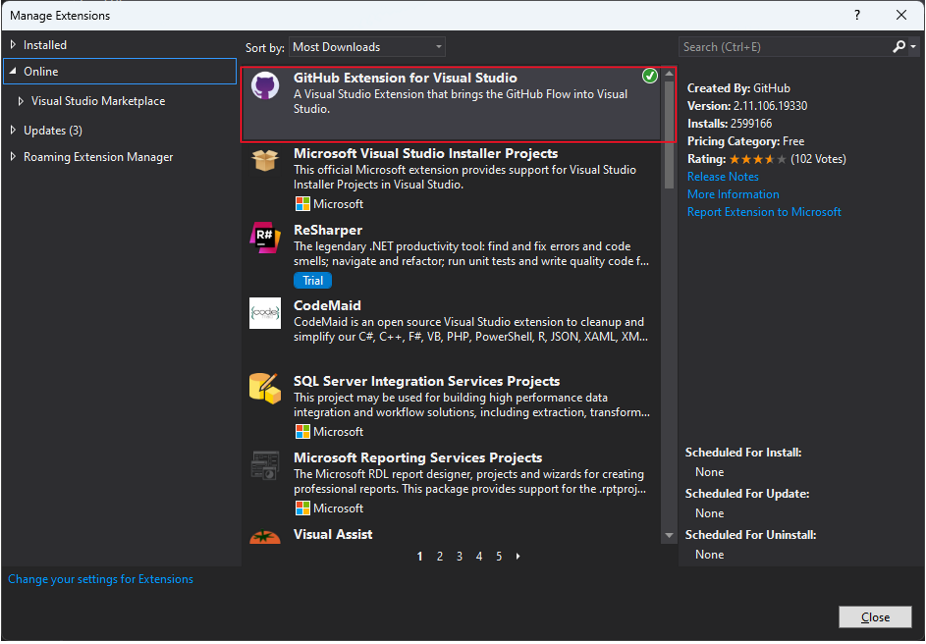Click Report Extension to Microsoft

(764, 211)
